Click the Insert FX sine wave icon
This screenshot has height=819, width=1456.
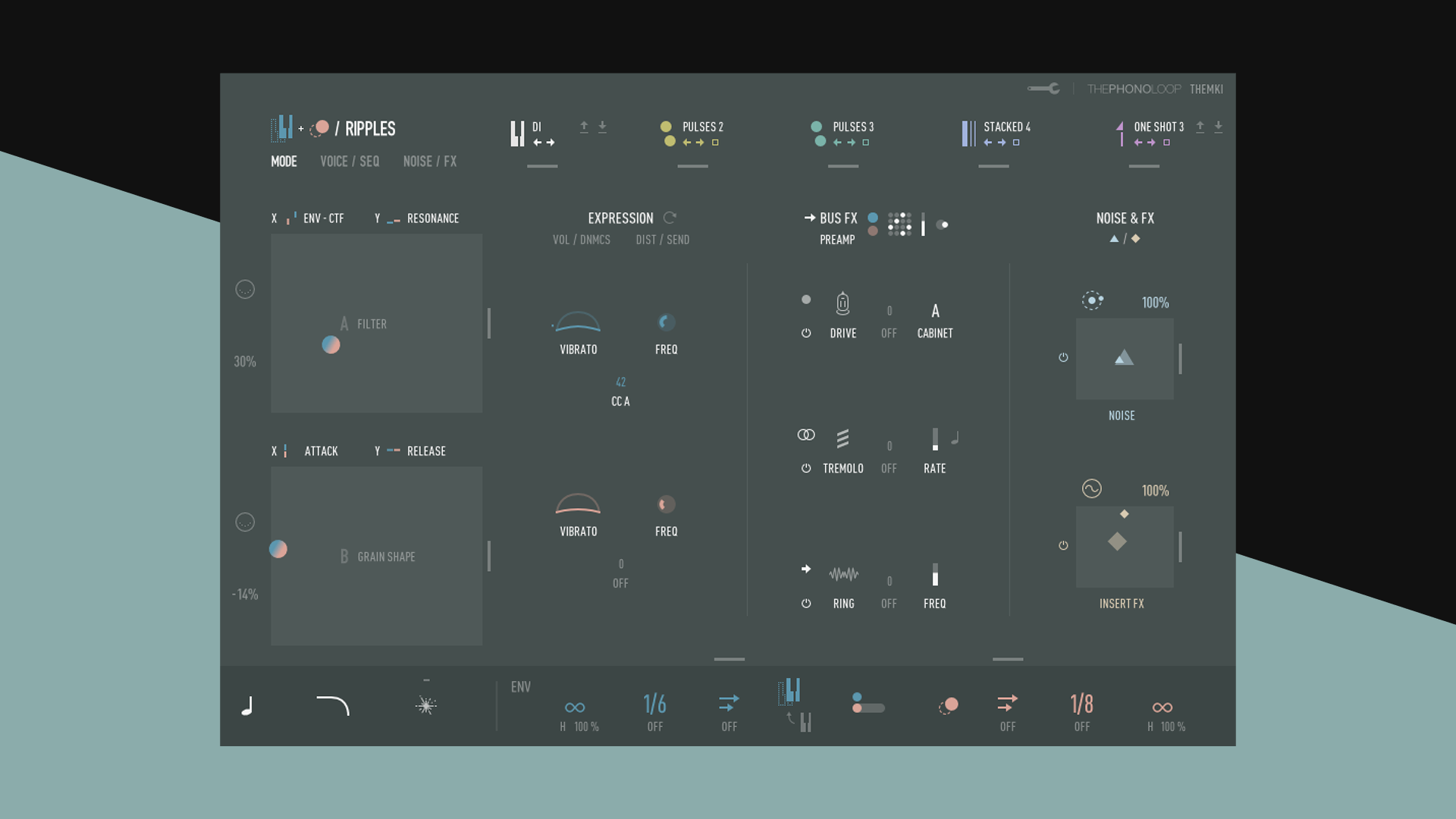[1091, 489]
